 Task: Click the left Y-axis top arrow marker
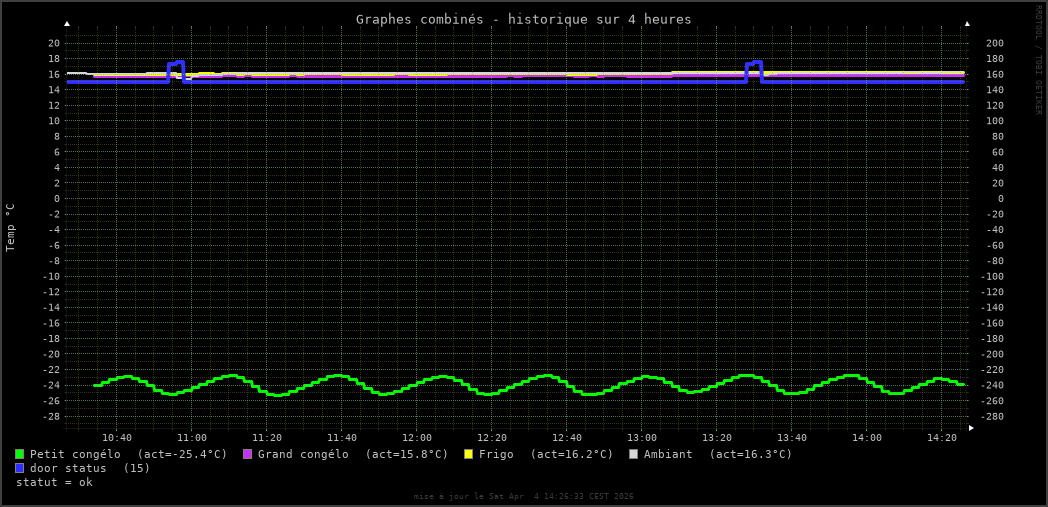click(67, 23)
